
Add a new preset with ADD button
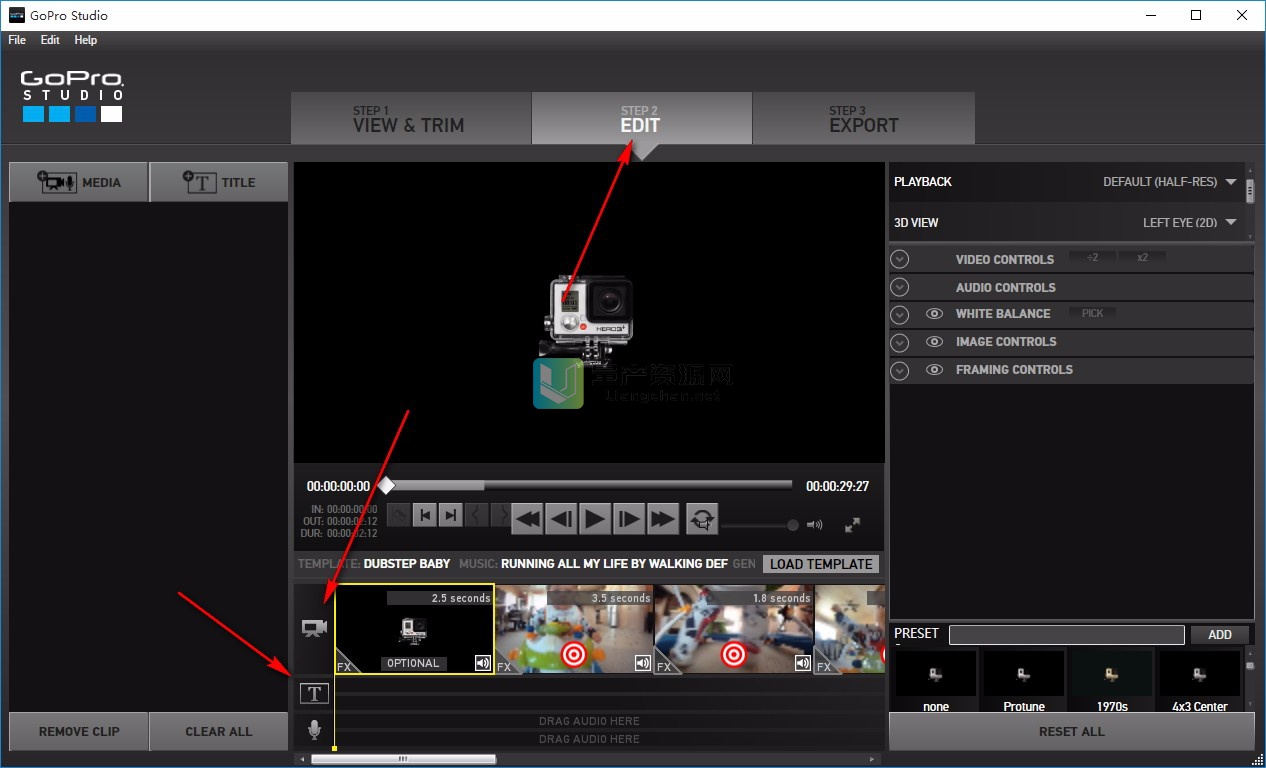point(1220,634)
